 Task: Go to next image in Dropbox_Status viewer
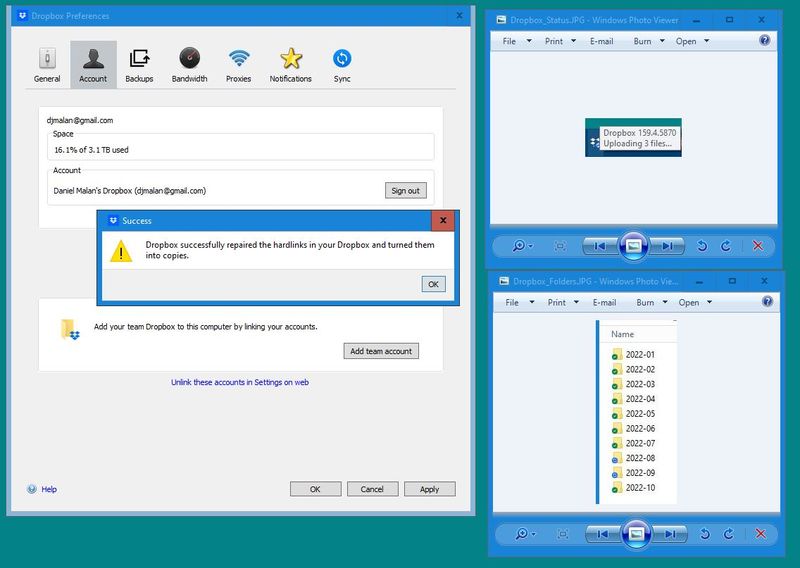[666, 246]
